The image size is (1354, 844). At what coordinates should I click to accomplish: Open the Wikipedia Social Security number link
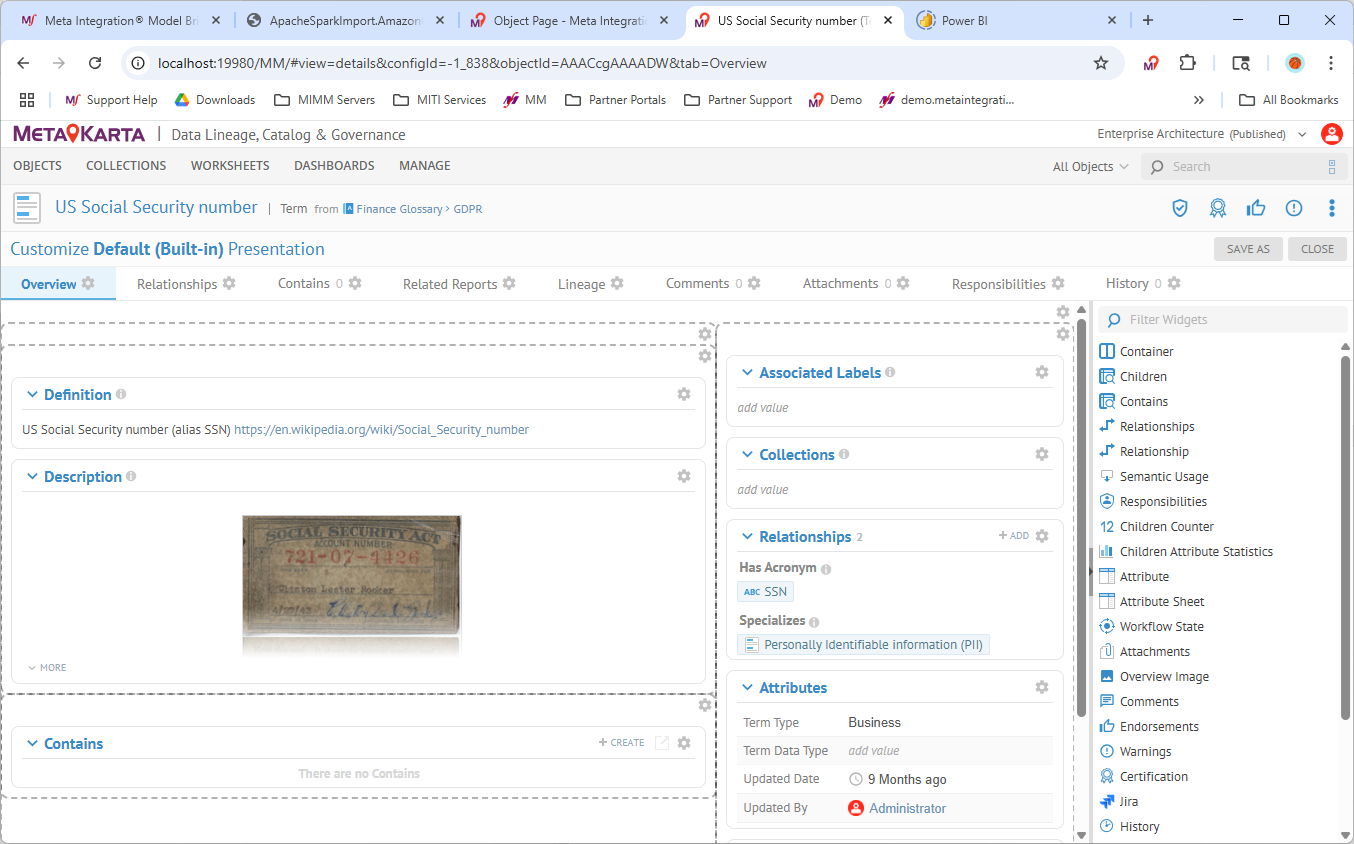point(381,430)
